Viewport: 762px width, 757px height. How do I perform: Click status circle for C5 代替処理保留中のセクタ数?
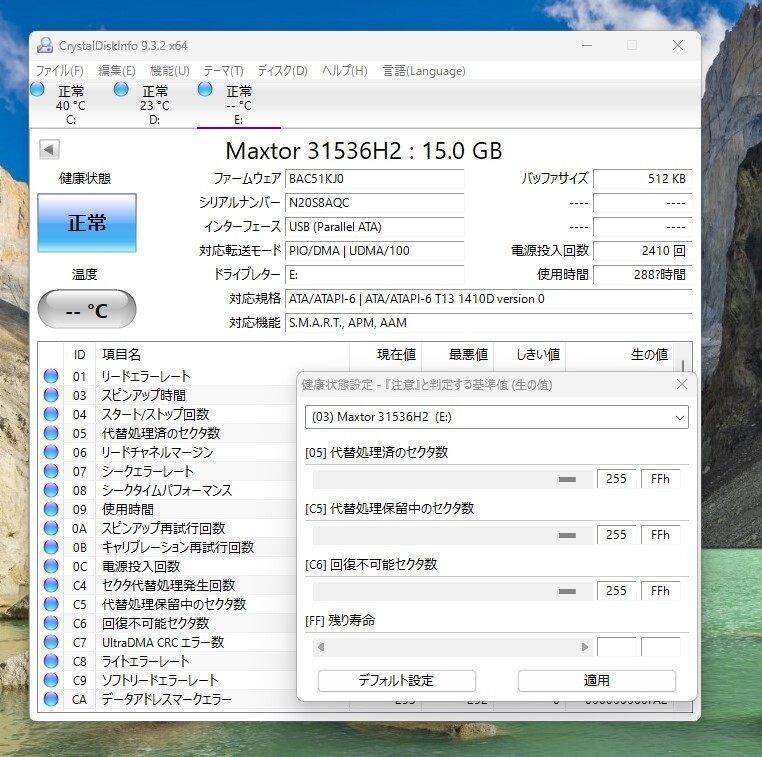51,604
